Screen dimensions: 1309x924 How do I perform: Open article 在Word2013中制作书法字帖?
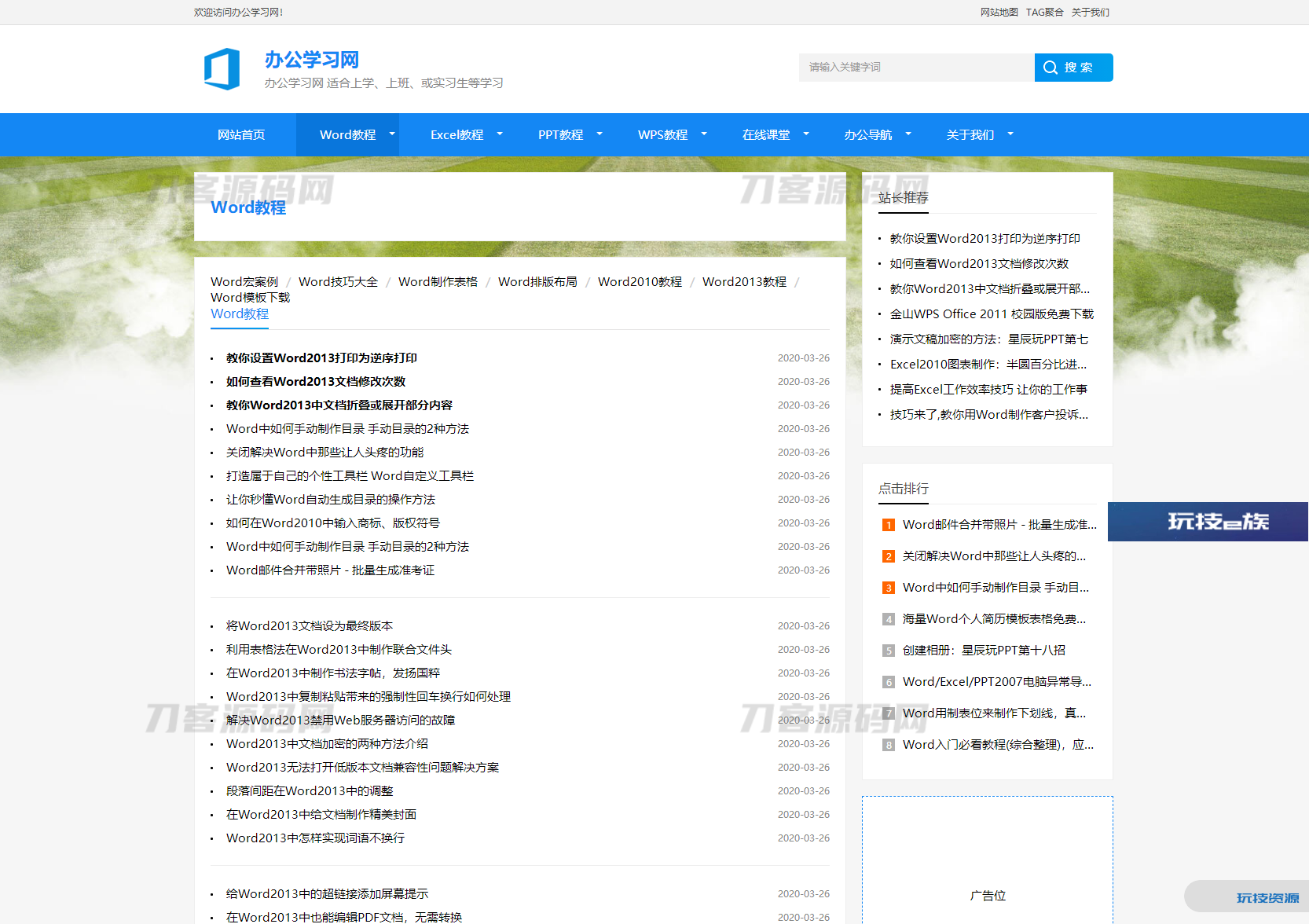point(333,673)
